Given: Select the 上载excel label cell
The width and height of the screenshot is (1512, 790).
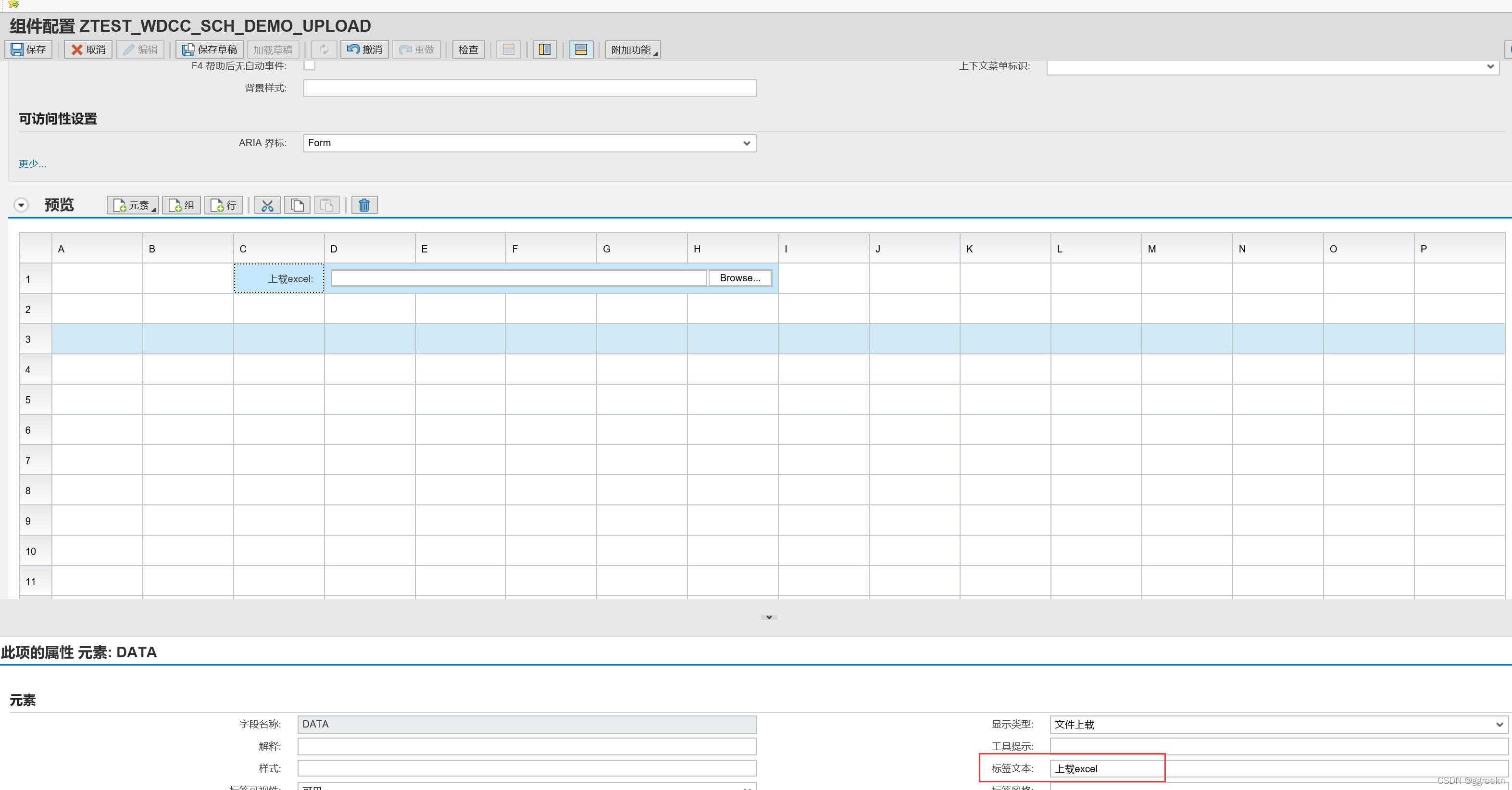Looking at the screenshot, I should click(279, 278).
